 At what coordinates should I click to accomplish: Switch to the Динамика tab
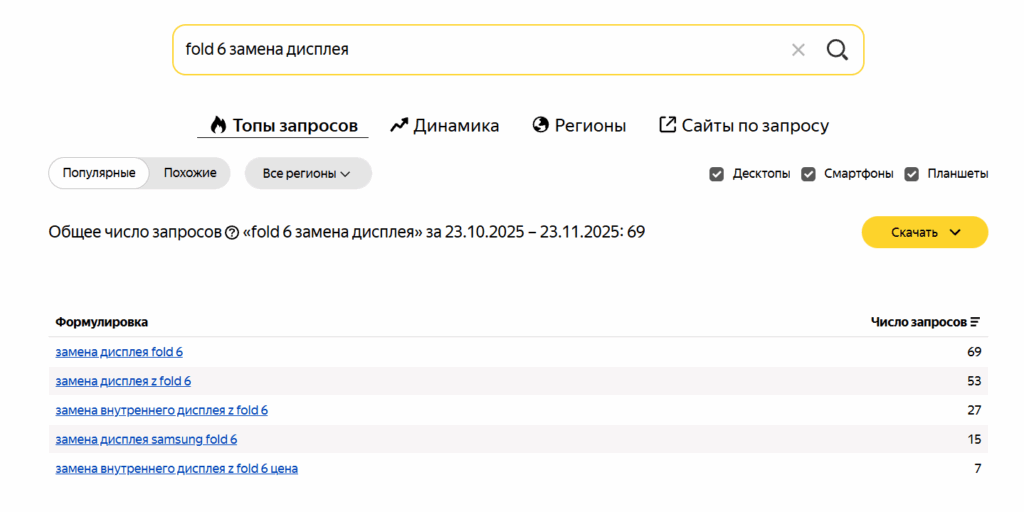pos(444,126)
